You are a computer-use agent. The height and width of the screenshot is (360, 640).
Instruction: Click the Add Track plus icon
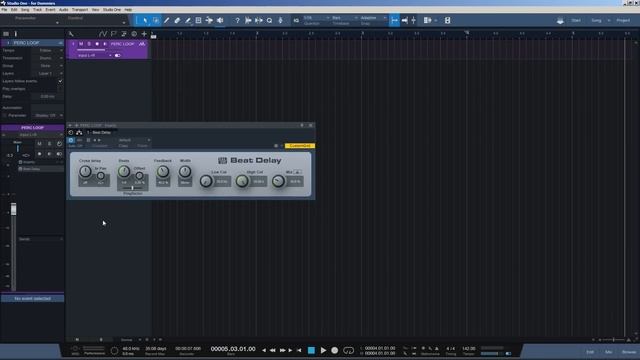(x=144, y=34)
